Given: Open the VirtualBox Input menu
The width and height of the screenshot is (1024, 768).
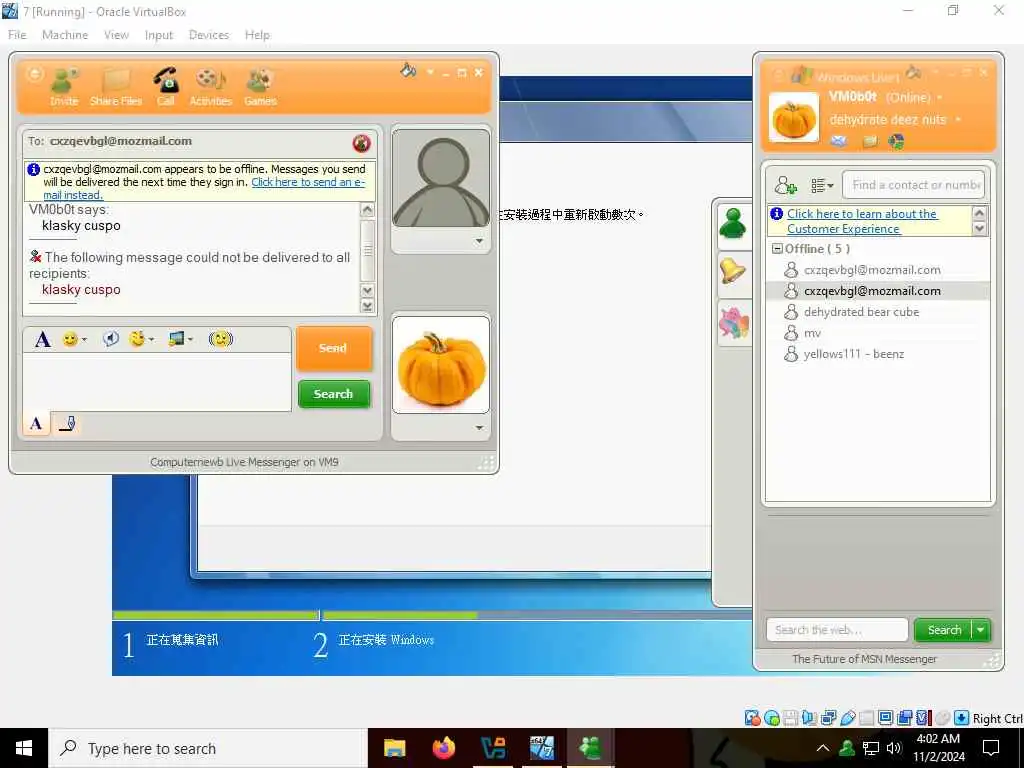Looking at the screenshot, I should 159,35.
